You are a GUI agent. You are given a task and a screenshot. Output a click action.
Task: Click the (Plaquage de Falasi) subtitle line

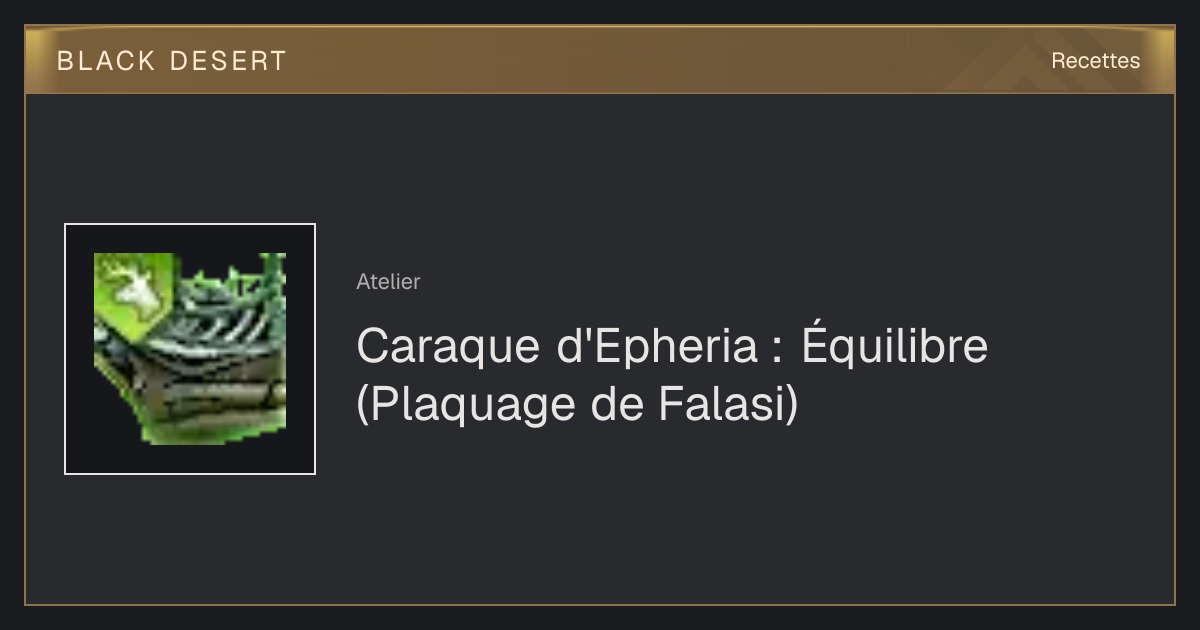578,404
